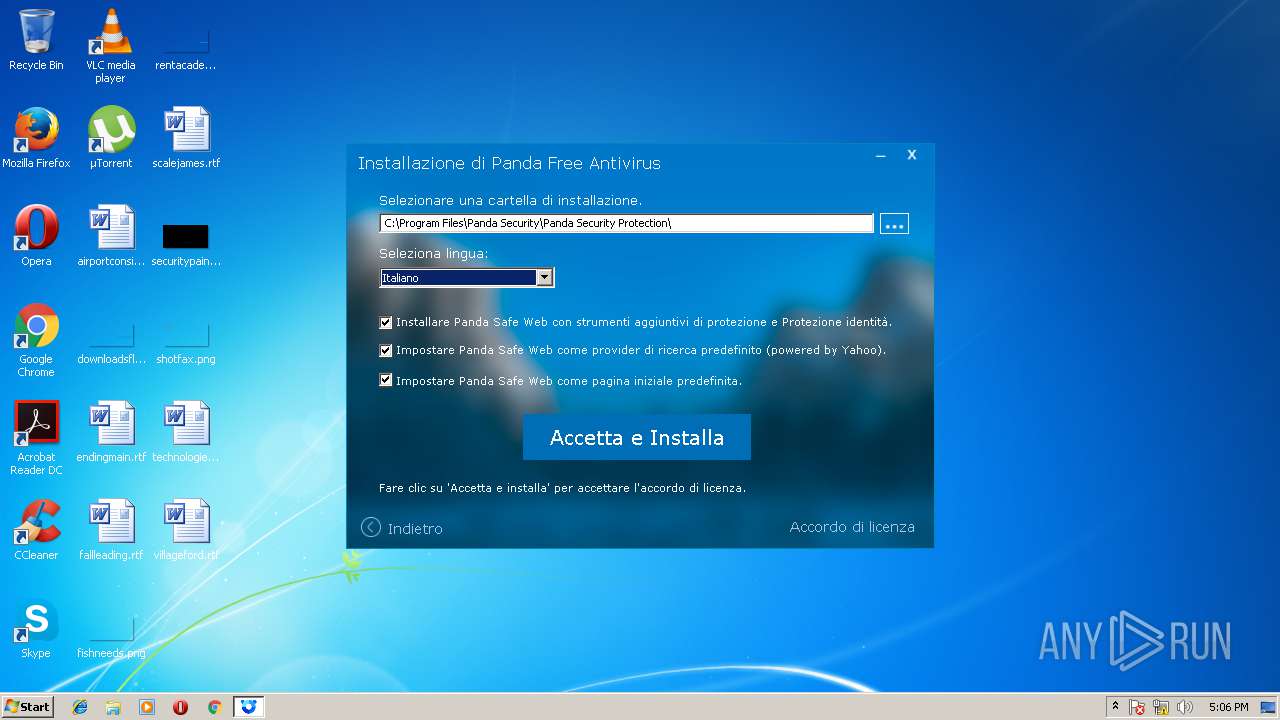Open villageford.rtf document icon

(186, 530)
